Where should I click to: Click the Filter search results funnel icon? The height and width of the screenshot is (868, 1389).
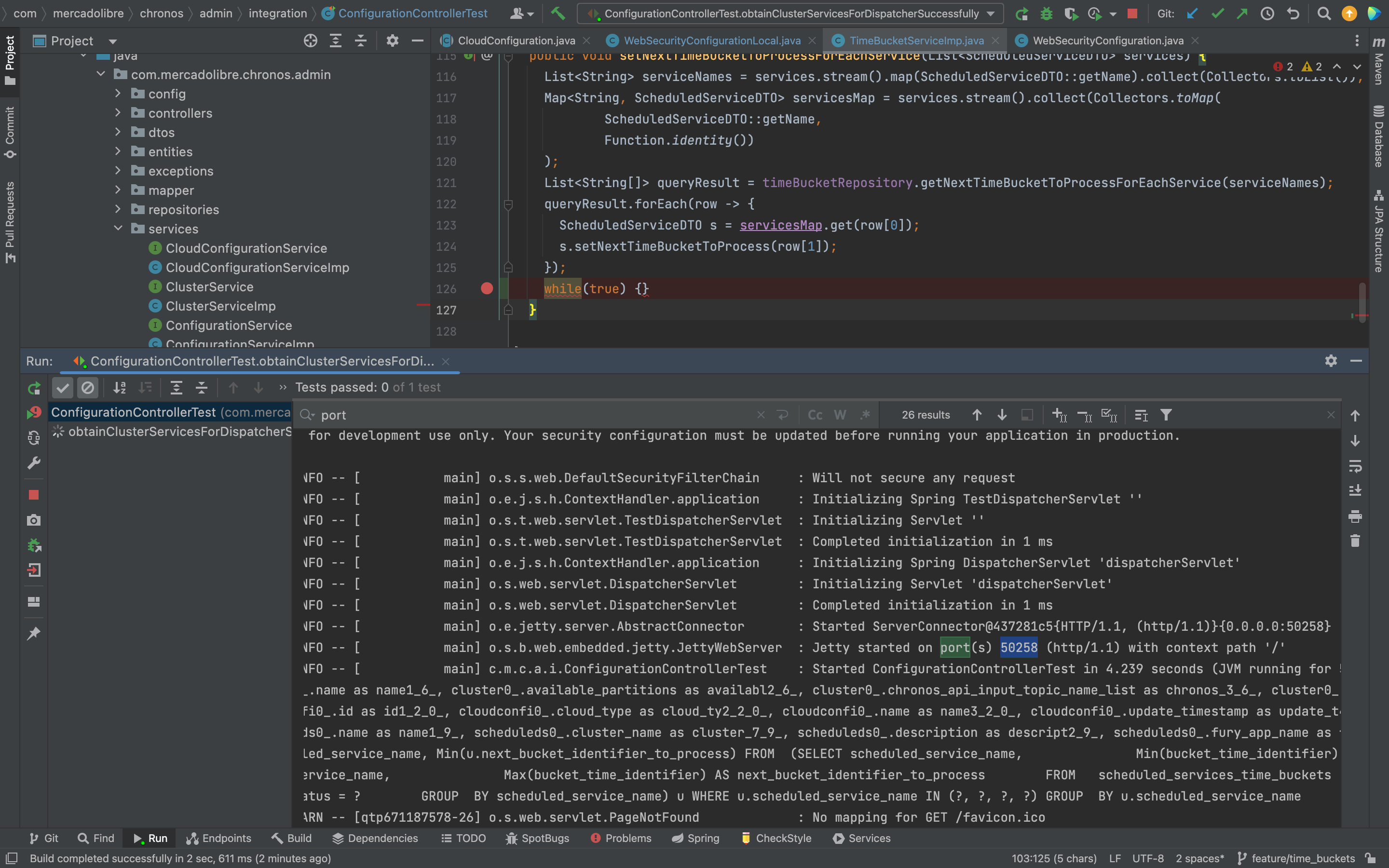[1166, 415]
